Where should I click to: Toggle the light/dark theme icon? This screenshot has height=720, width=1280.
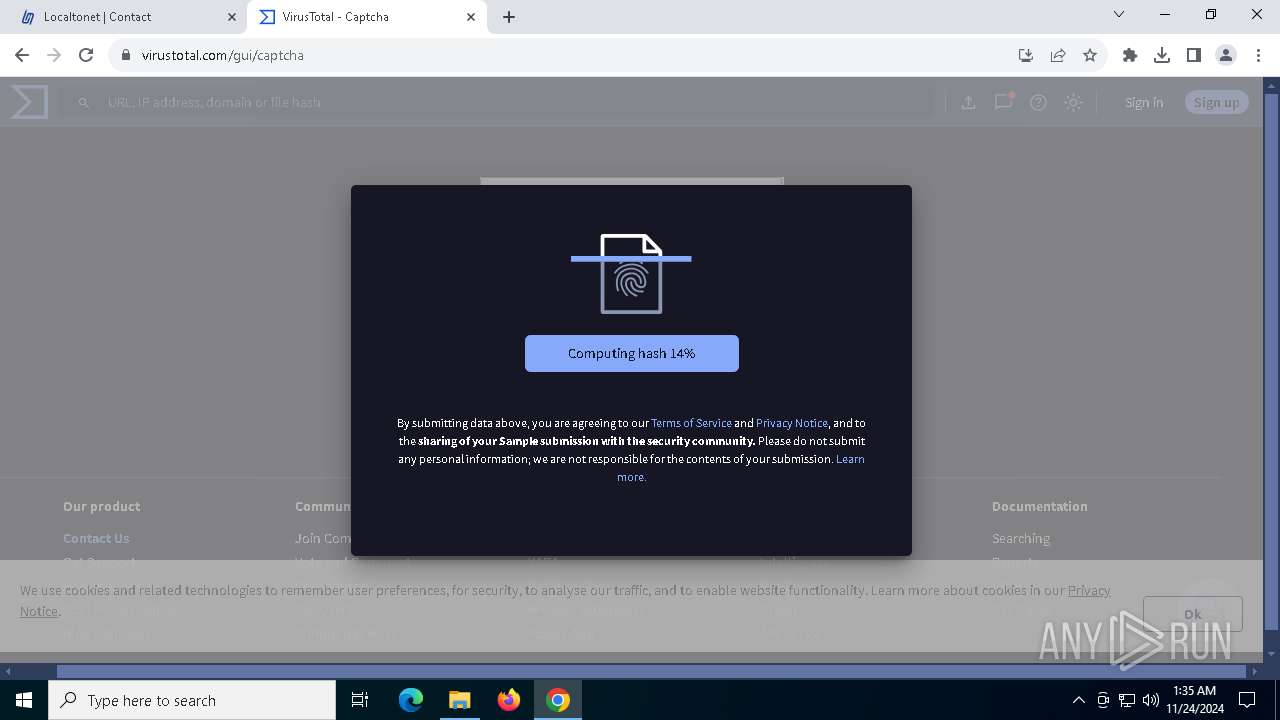pos(1073,102)
